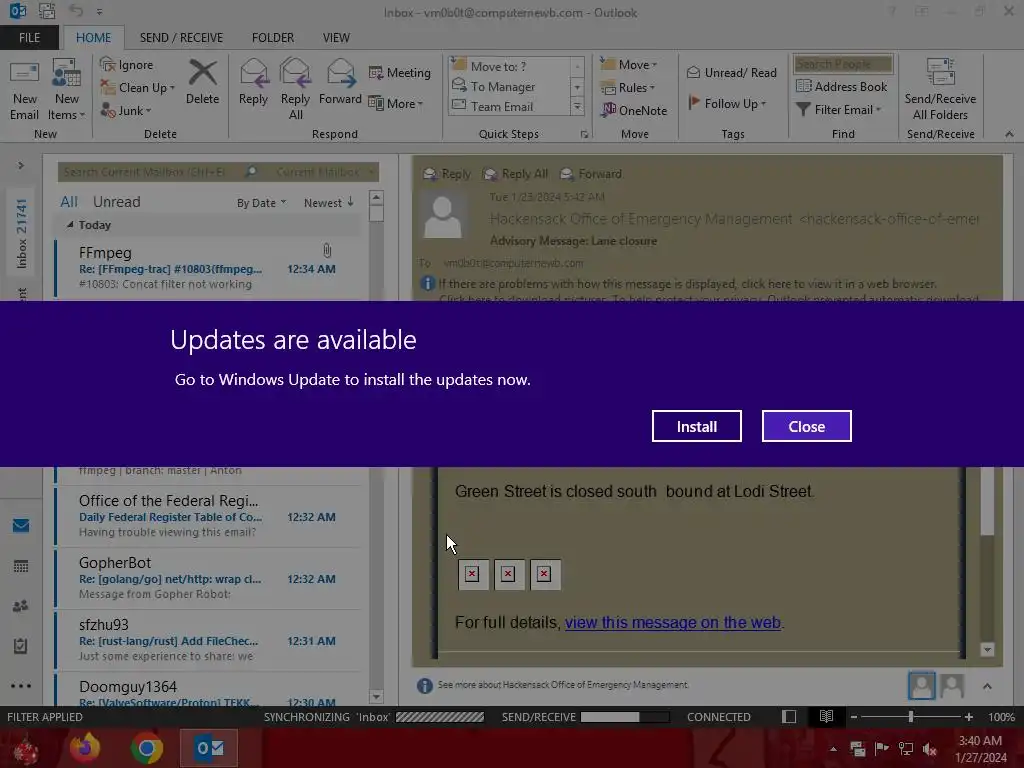The image size is (1024, 768).
Task: Show only Unread messages
Action: pos(116,202)
